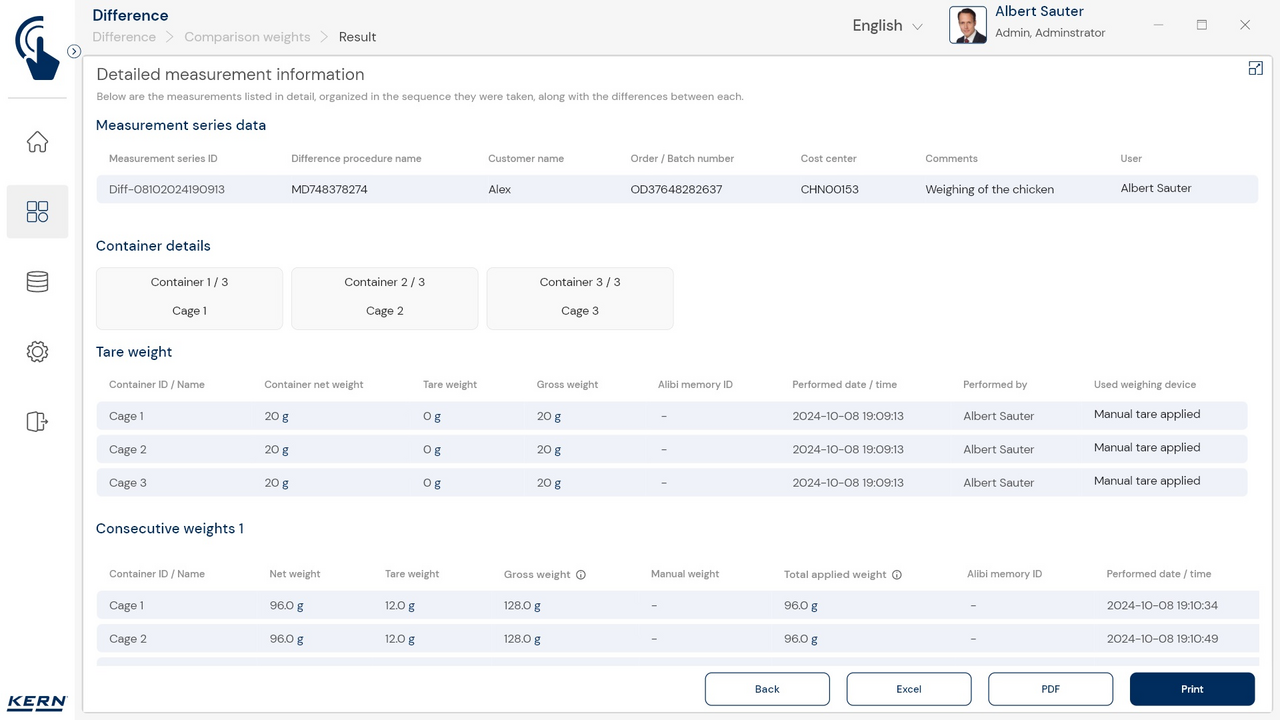Click the Total applied weight info icon

tap(897, 575)
